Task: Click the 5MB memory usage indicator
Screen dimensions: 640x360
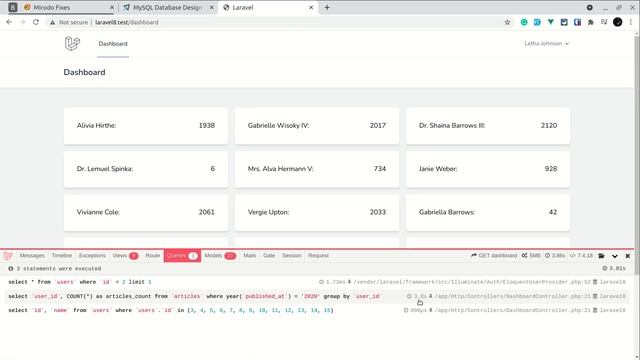Action: pos(531,256)
